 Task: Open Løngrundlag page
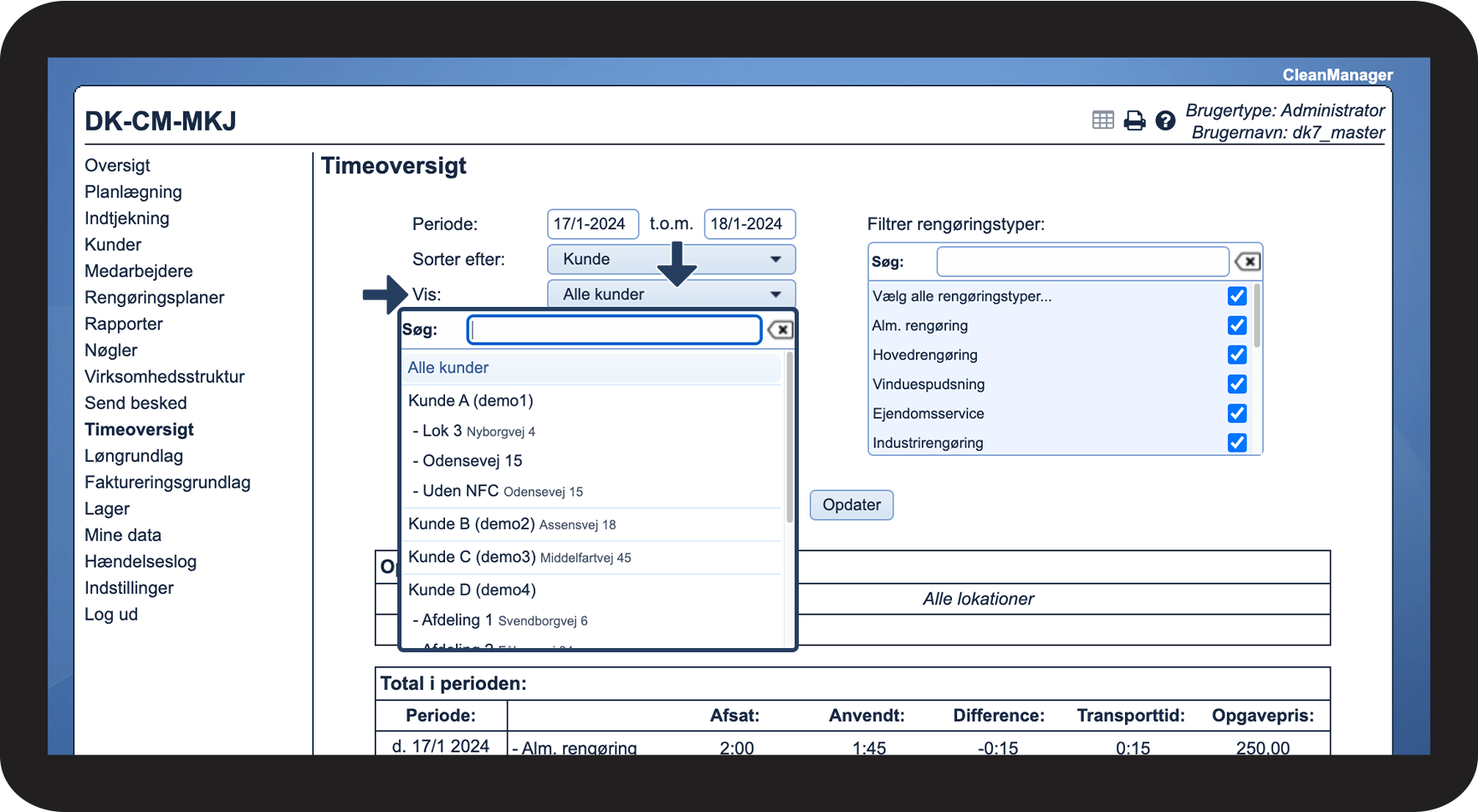coord(133,457)
